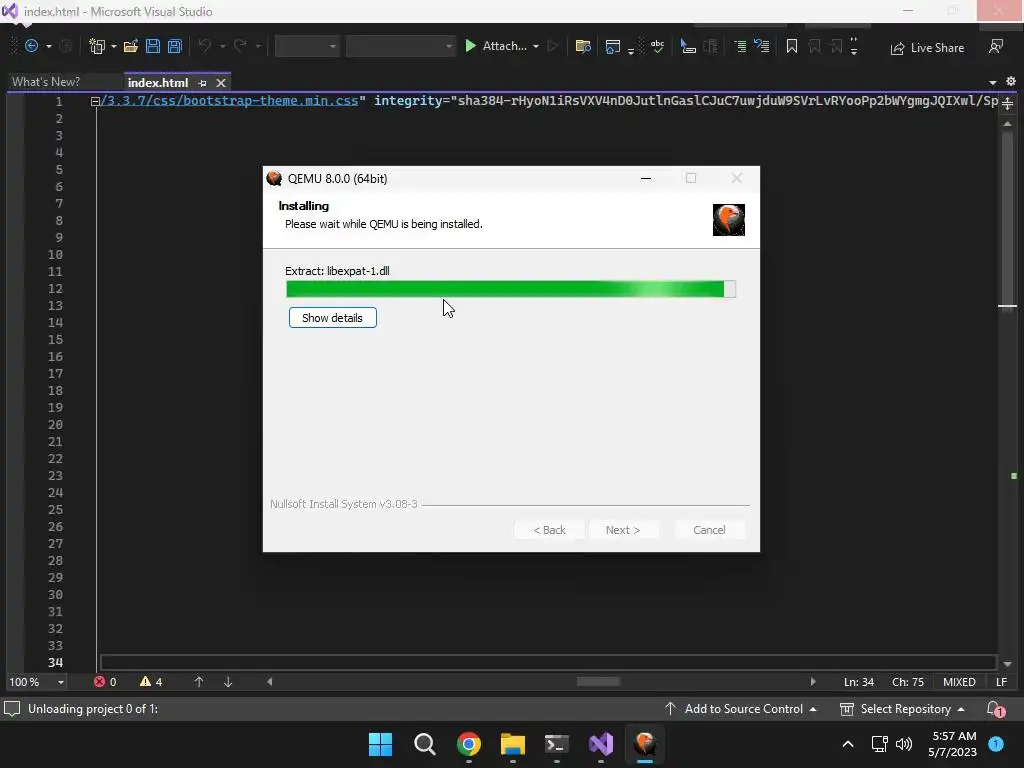This screenshot has width=1024, height=768.
Task: Switch to the What's New? tab
Action: click(x=46, y=82)
